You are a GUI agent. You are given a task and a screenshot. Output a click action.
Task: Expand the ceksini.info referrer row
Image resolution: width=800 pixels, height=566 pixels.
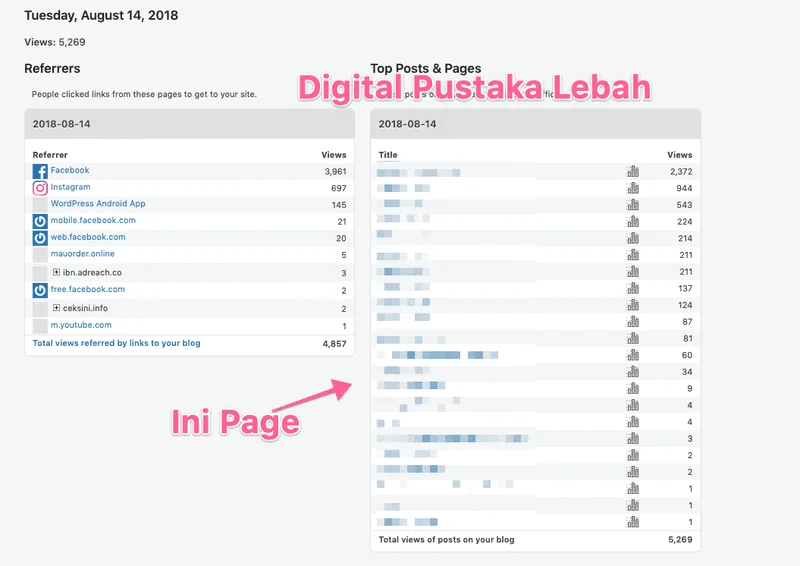tap(56, 308)
